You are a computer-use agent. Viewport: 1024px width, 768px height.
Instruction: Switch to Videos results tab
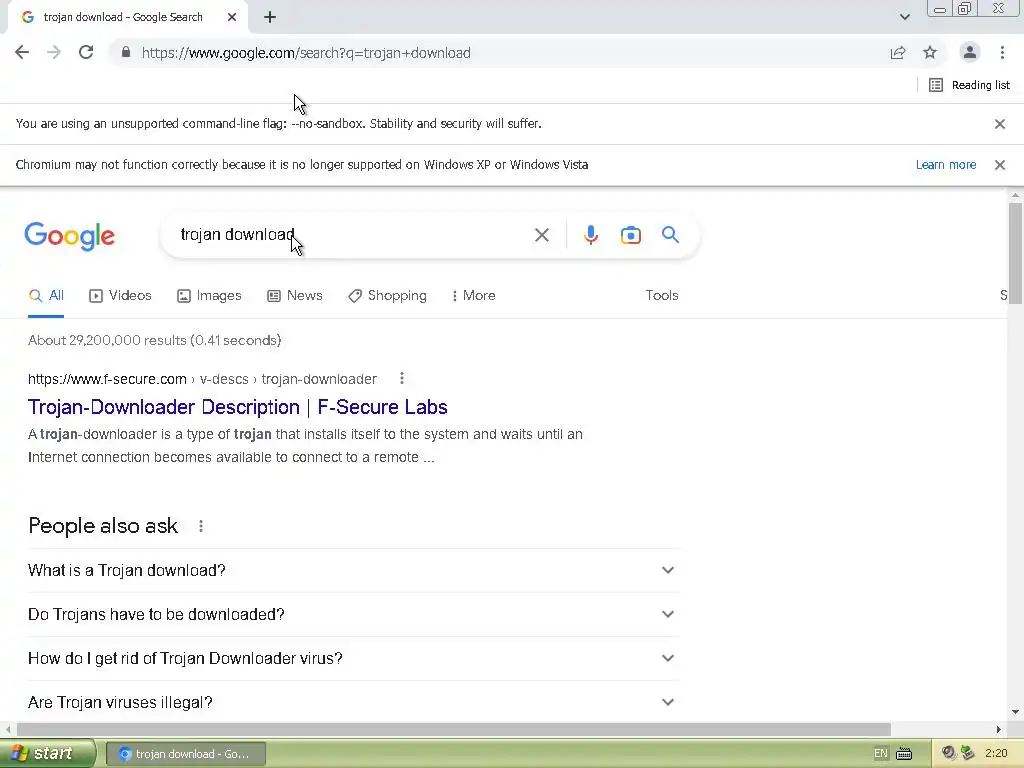tap(120, 296)
